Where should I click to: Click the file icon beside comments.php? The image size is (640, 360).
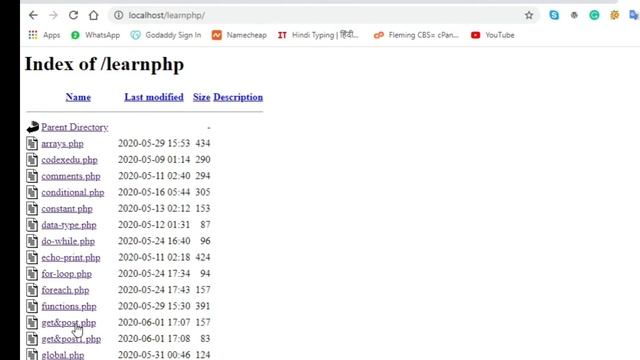pyautogui.click(x=32, y=176)
